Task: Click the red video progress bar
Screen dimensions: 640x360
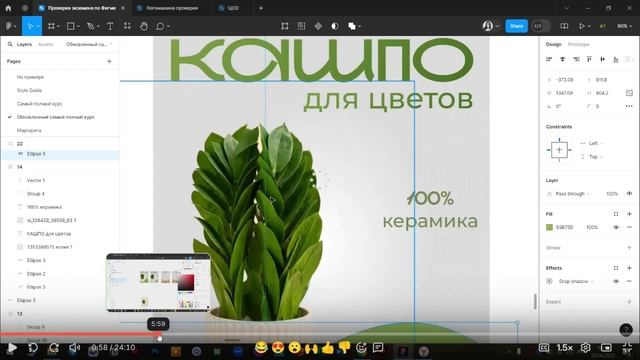Action: click(x=80, y=334)
